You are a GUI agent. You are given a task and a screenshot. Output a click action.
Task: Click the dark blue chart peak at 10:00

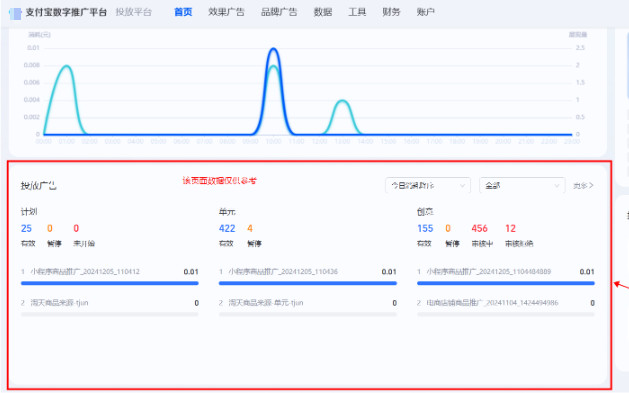point(274,49)
